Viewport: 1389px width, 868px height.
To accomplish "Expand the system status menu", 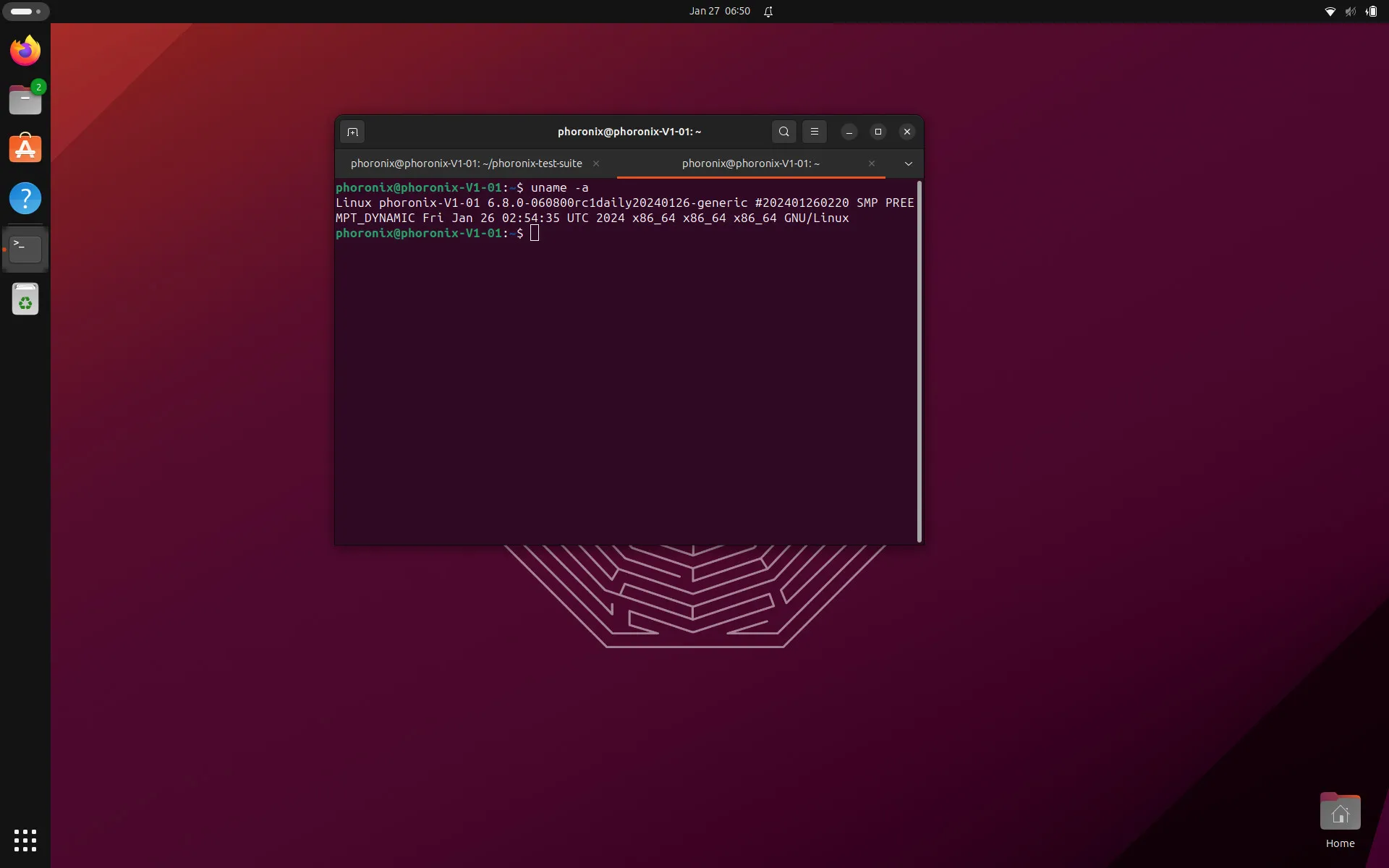I will (x=1350, y=11).
